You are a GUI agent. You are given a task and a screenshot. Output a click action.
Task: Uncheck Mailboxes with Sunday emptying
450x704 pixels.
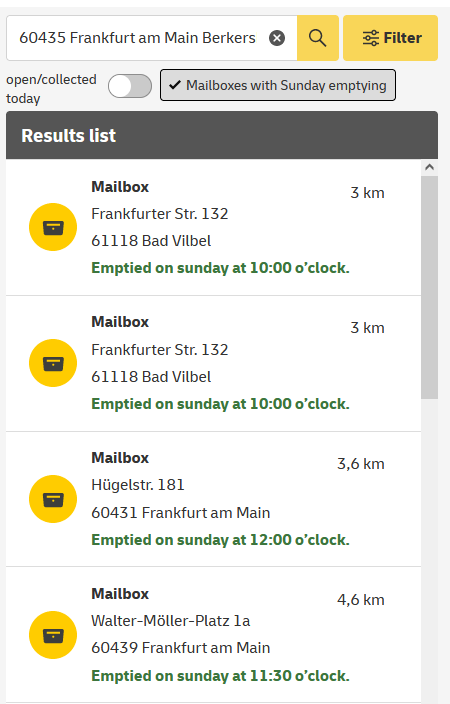click(278, 85)
